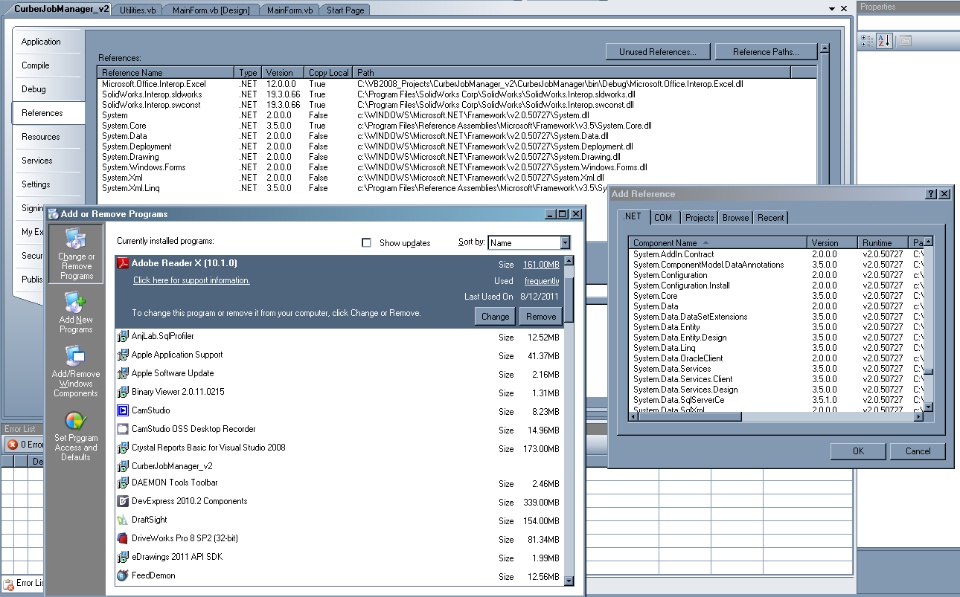Click the CamStudio program icon
The width and height of the screenshot is (960, 597).
122,410
